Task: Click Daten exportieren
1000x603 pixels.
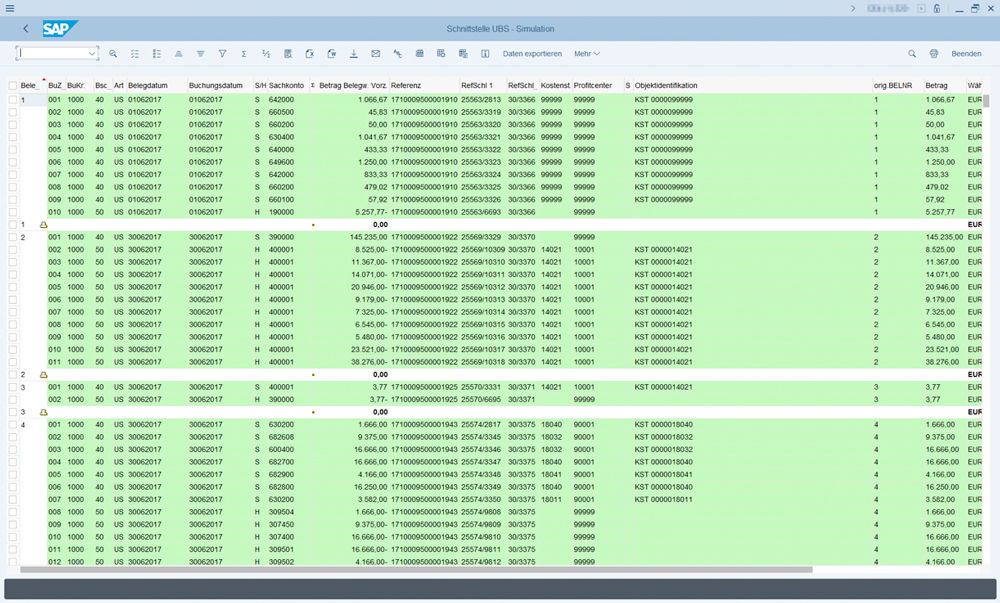Action: (532, 53)
